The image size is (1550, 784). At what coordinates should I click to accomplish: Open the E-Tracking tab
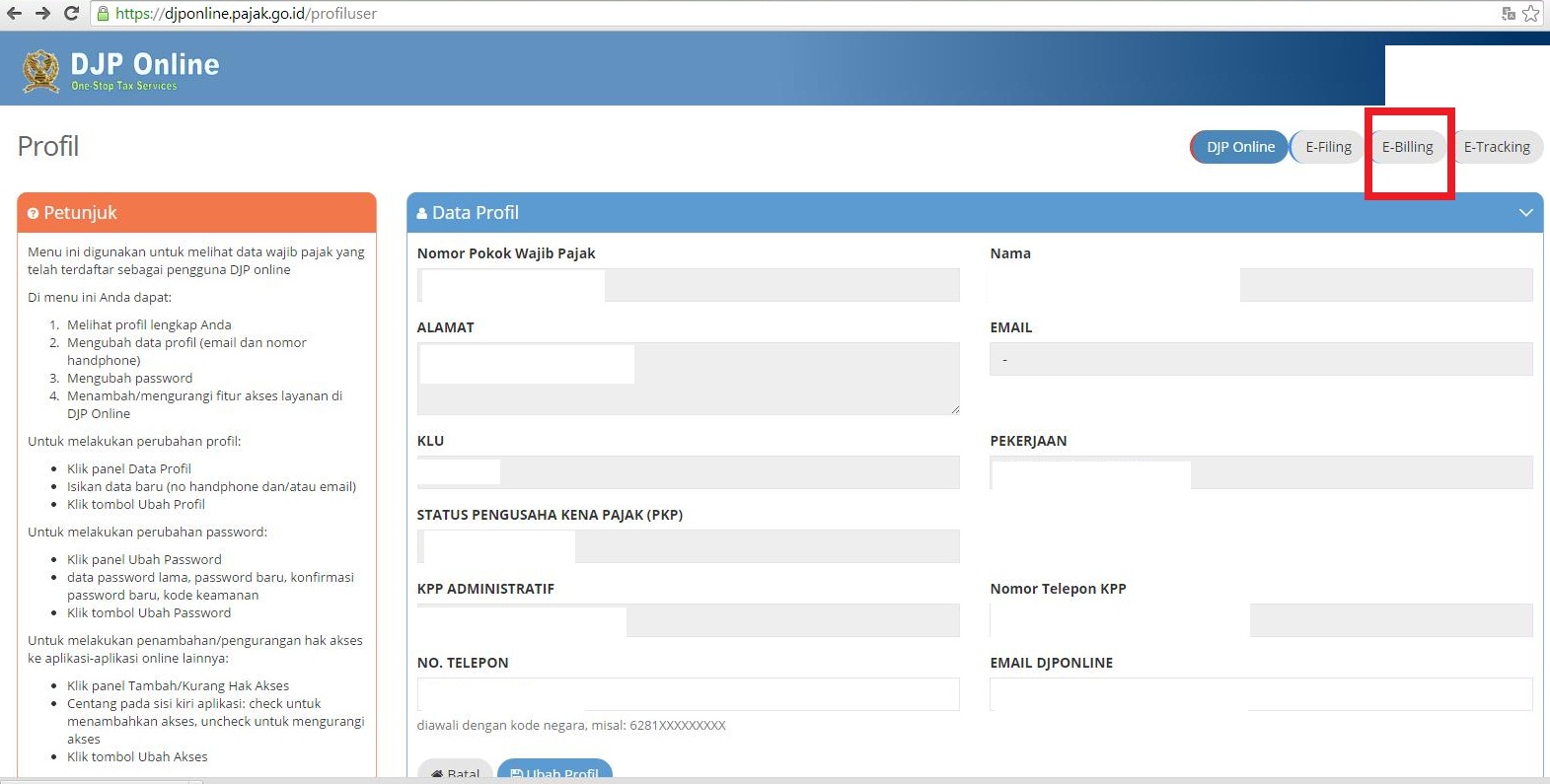(x=1497, y=147)
